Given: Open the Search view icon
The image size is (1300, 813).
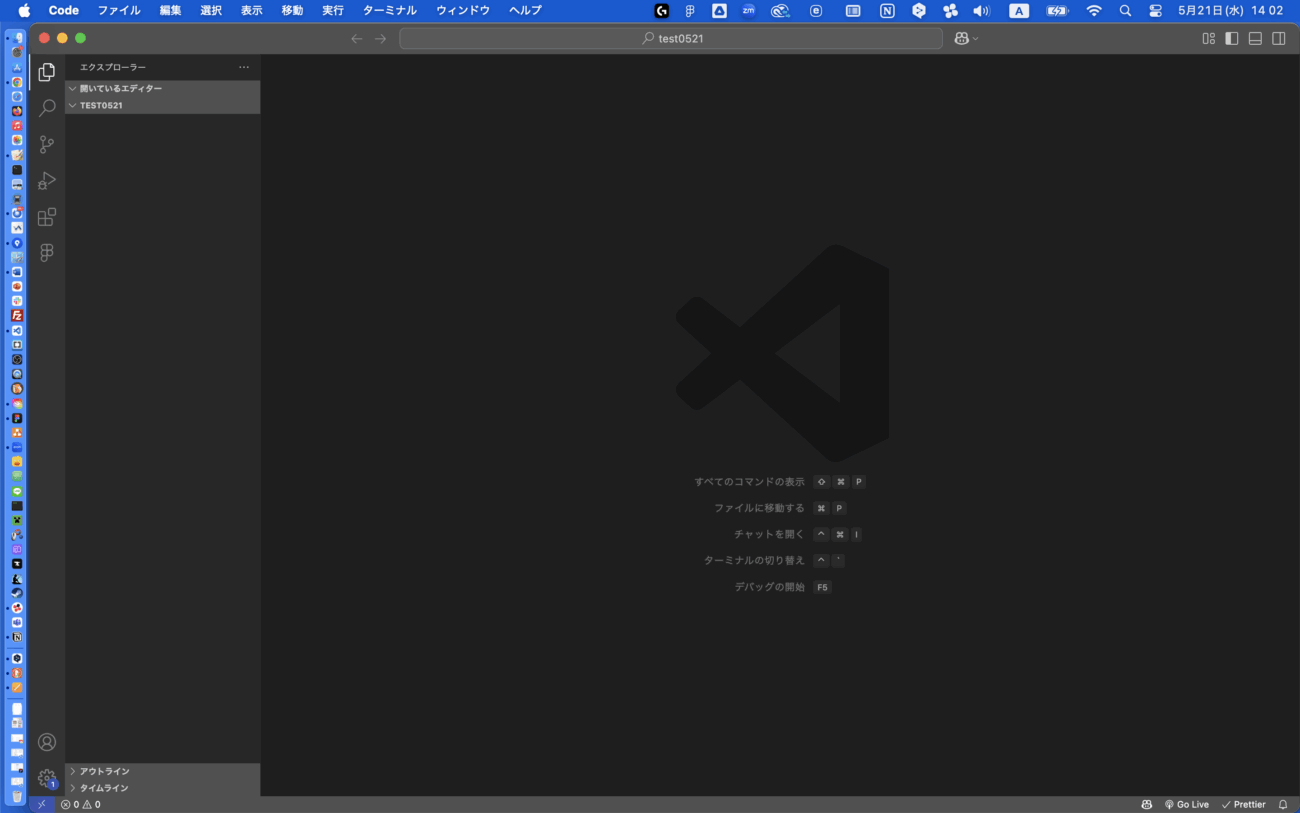Looking at the screenshot, I should (x=46, y=108).
